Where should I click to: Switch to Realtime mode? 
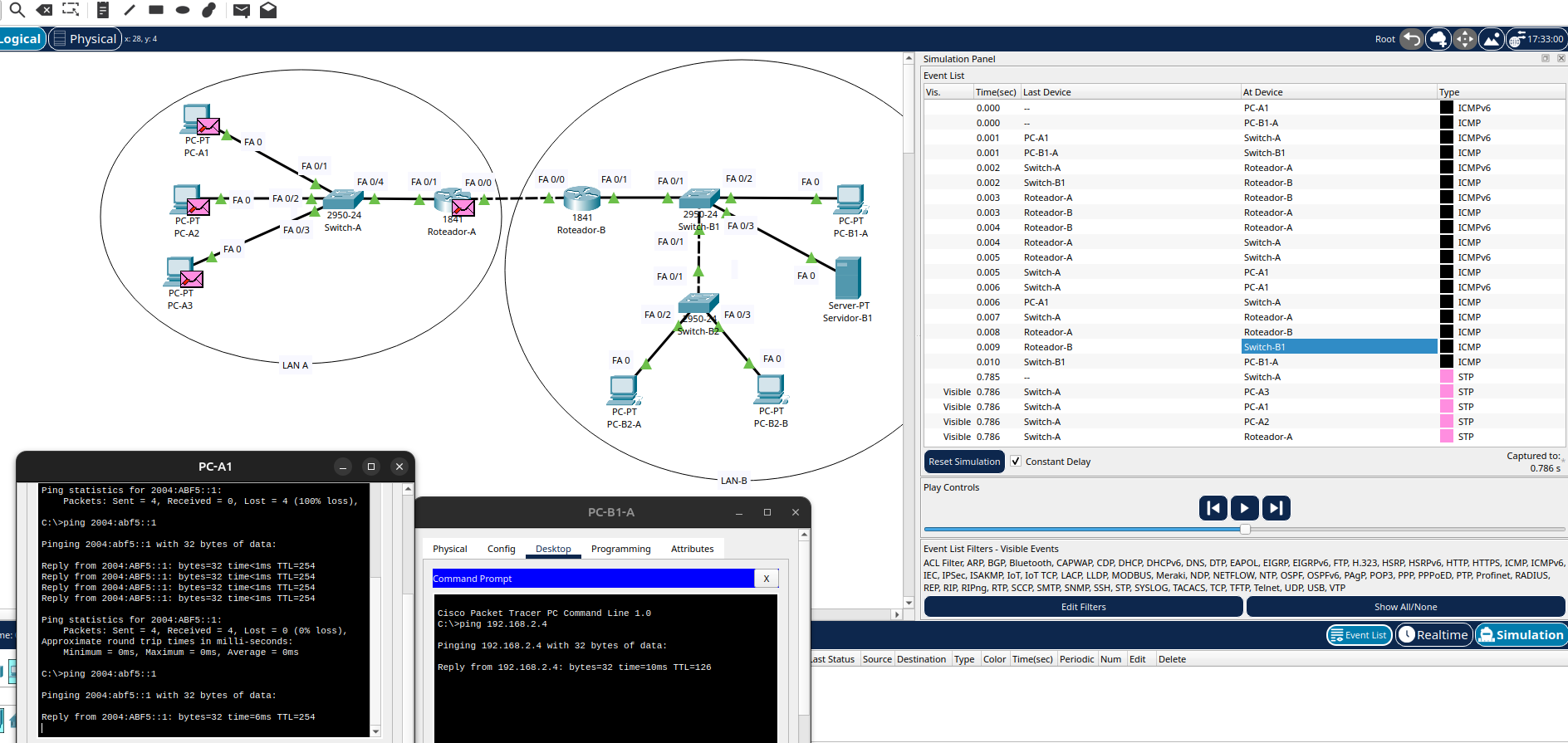coord(1433,635)
